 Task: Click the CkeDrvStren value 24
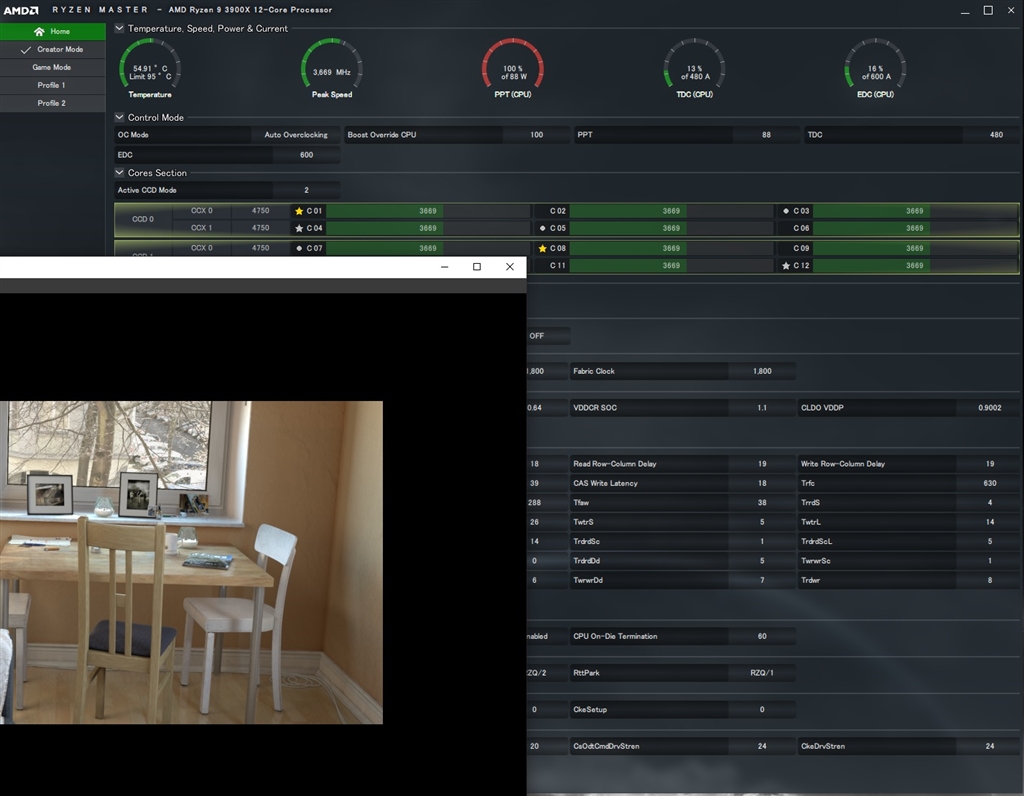click(989, 746)
